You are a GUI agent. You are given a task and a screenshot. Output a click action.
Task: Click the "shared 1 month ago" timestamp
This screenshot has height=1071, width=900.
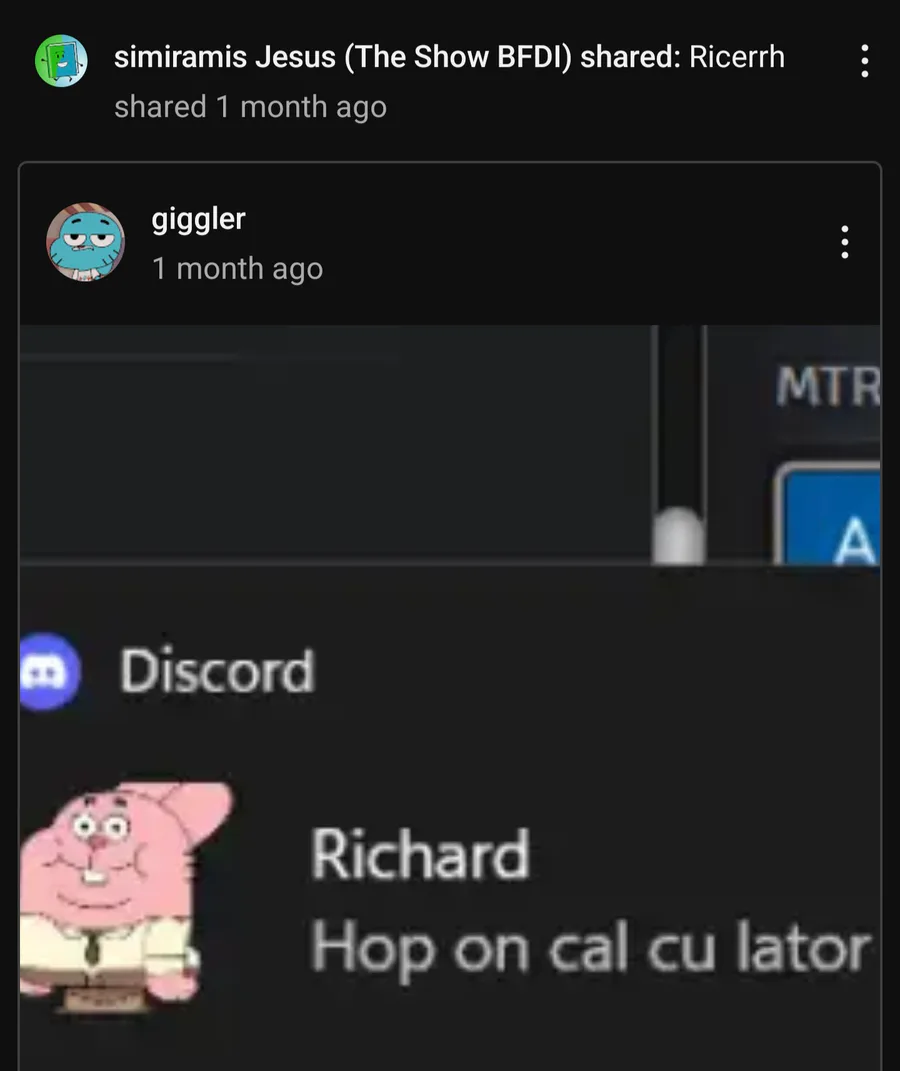coord(251,107)
